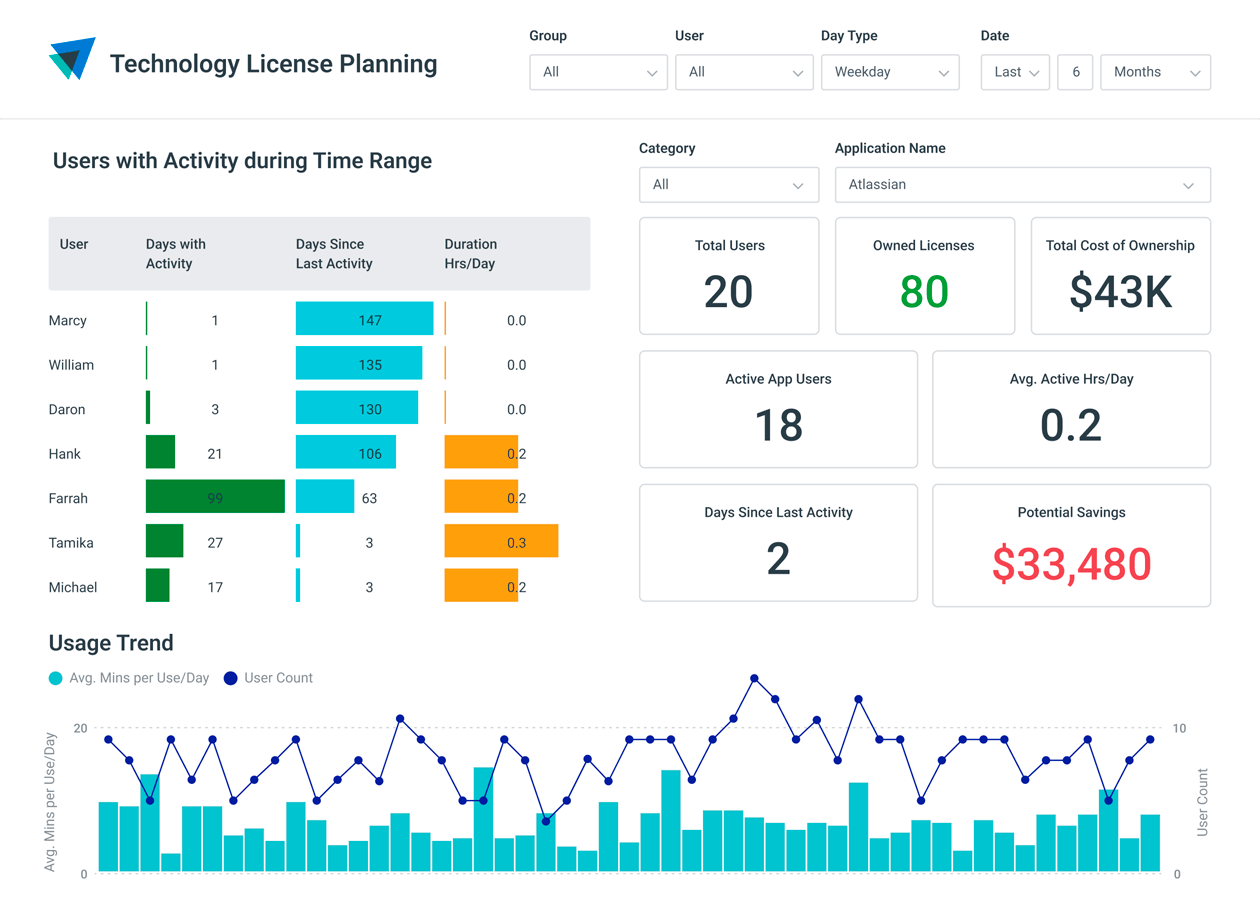Open the Group filter dropdown

coord(598,72)
